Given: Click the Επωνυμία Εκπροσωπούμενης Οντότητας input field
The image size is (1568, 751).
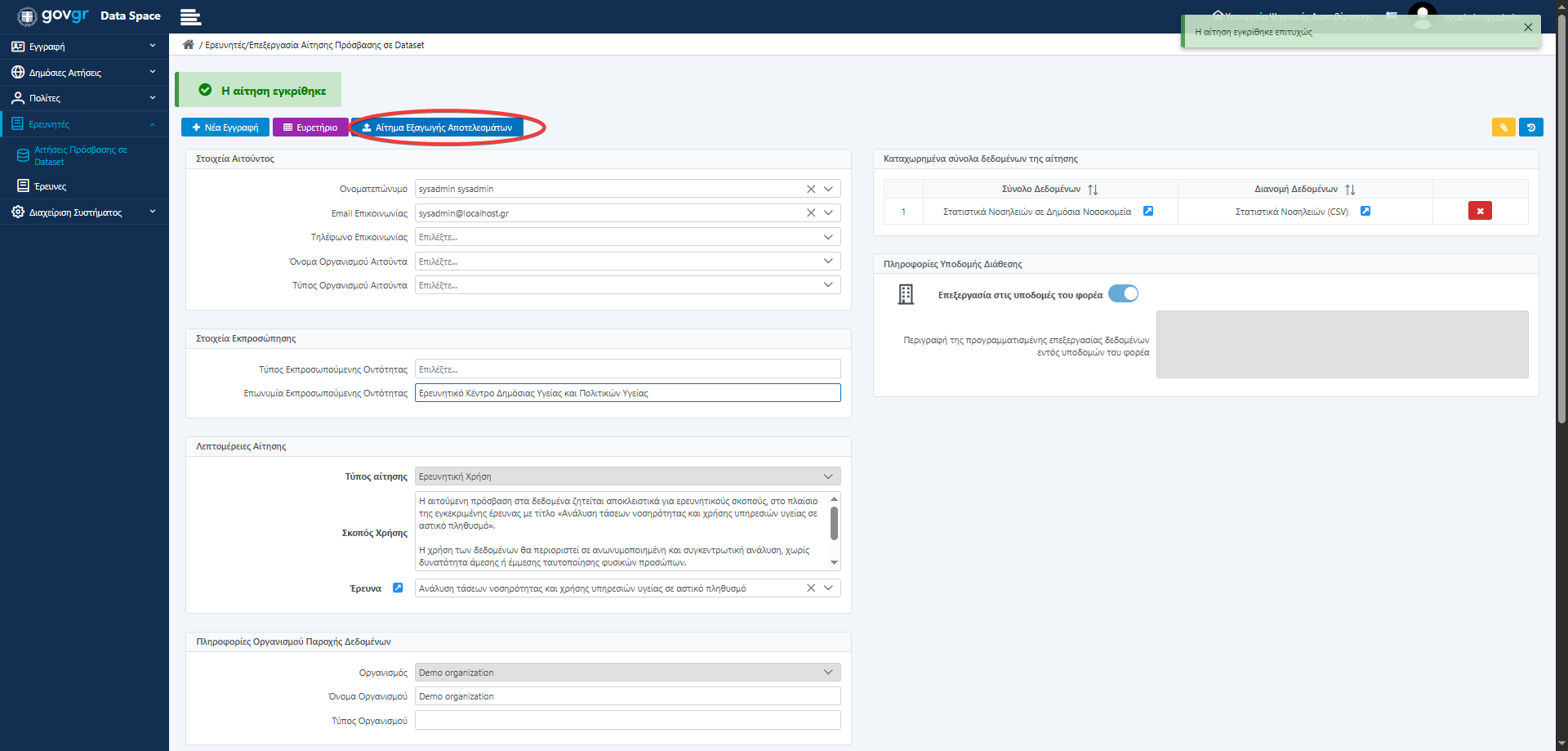Looking at the screenshot, I should [x=627, y=393].
